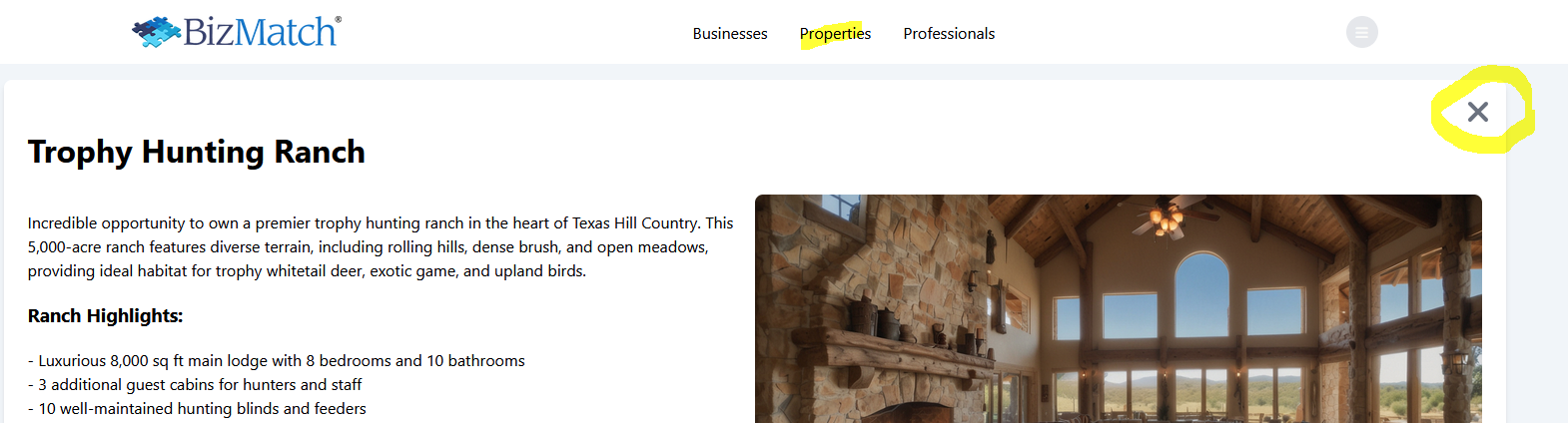Click the registered trademark symbol by the logo
The height and width of the screenshot is (423, 1568).
(338, 20)
